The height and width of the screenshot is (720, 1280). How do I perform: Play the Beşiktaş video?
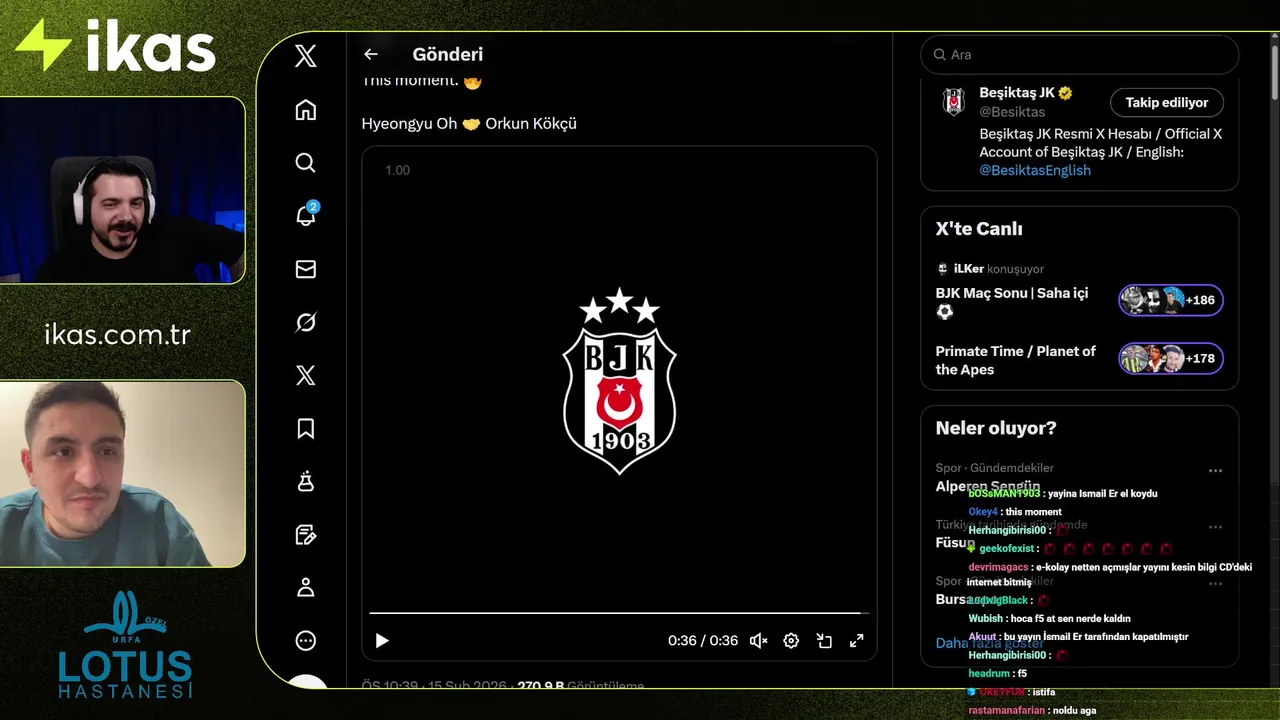point(382,641)
